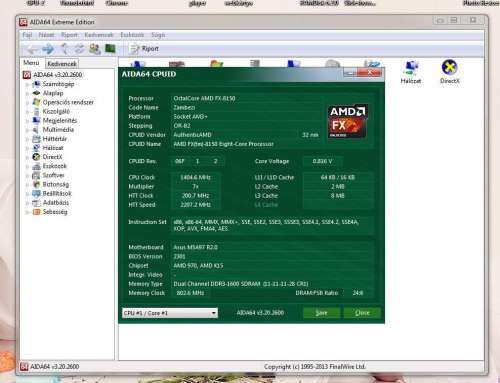
Task: Click the AuthenticAMD vendor text
Action: pyautogui.click(x=192, y=135)
